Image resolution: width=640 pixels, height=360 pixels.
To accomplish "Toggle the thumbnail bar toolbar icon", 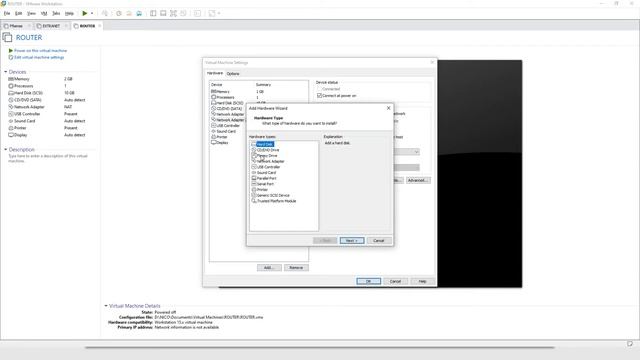I will click(163, 13).
